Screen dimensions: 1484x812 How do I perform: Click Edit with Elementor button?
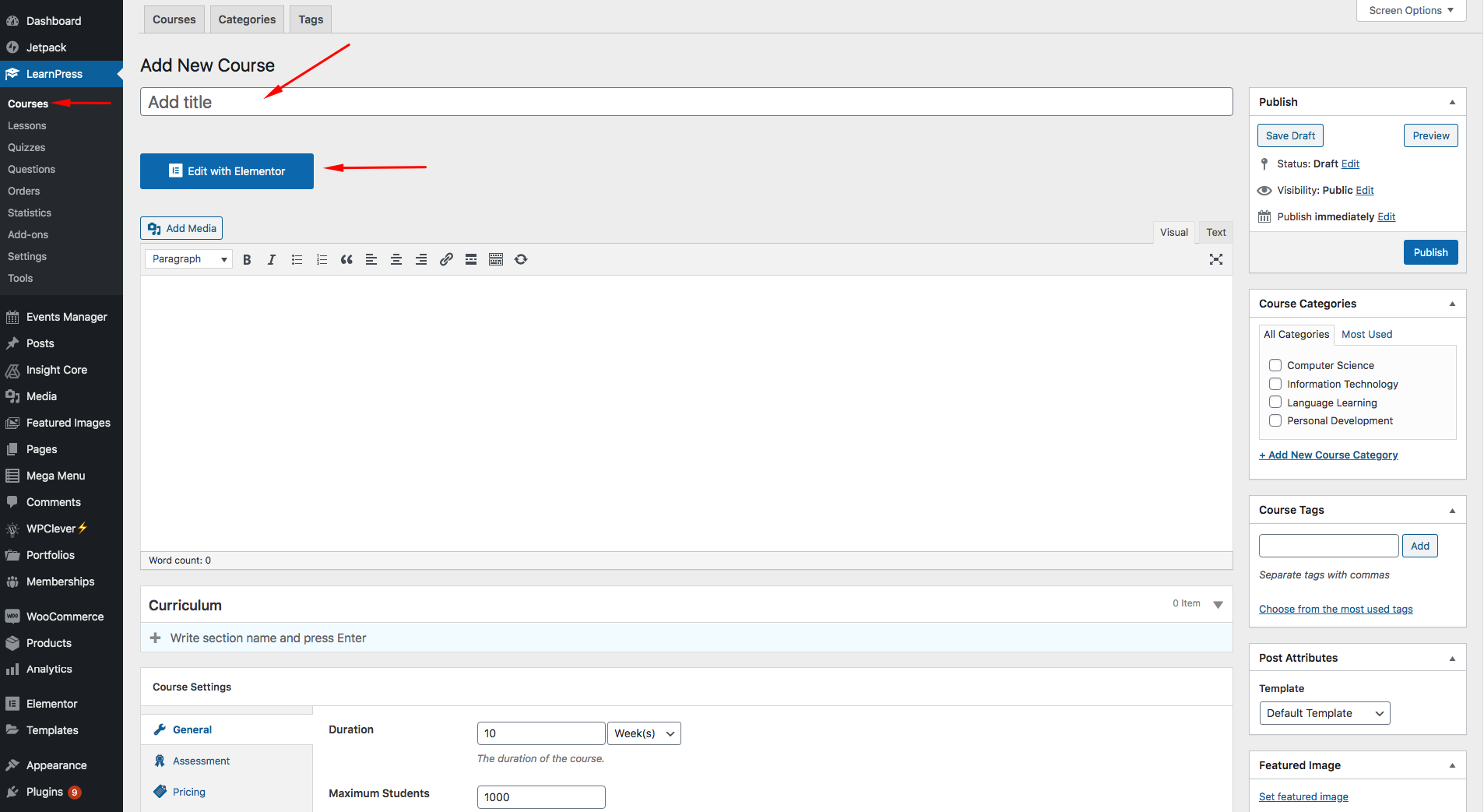tap(227, 171)
